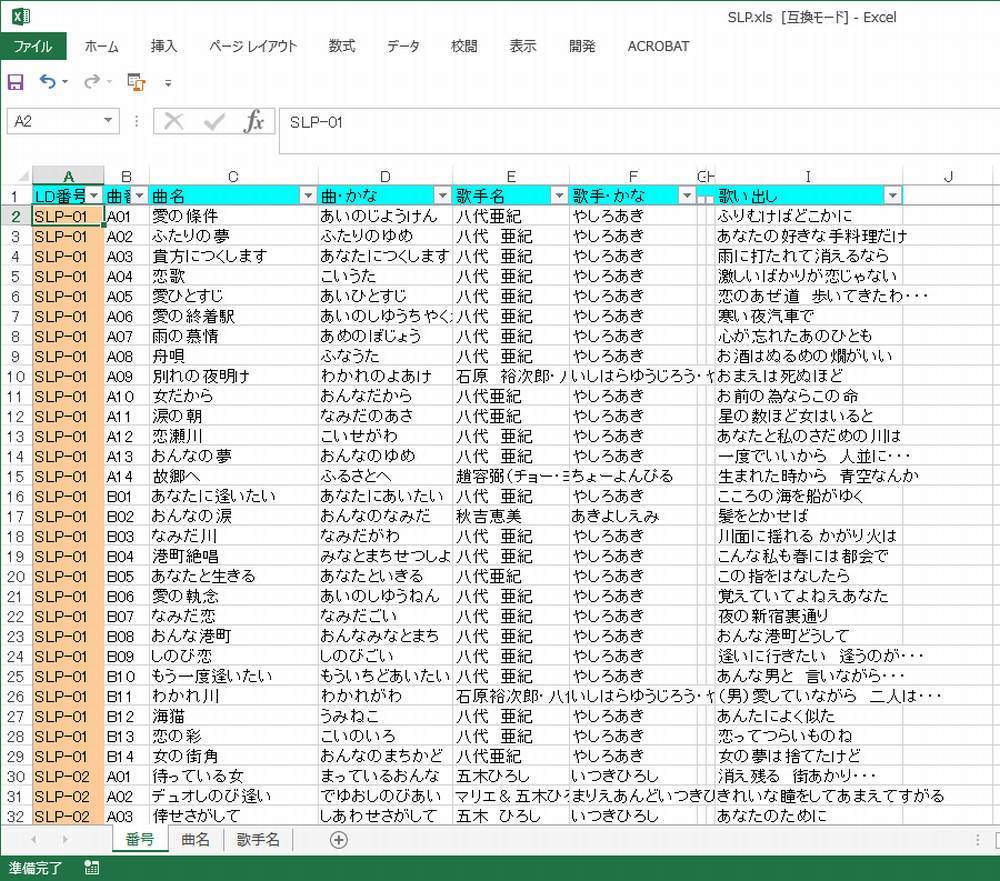The height and width of the screenshot is (881, 1000).
Task: Click the Insert Function fx icon
Action: click(254, 122)
